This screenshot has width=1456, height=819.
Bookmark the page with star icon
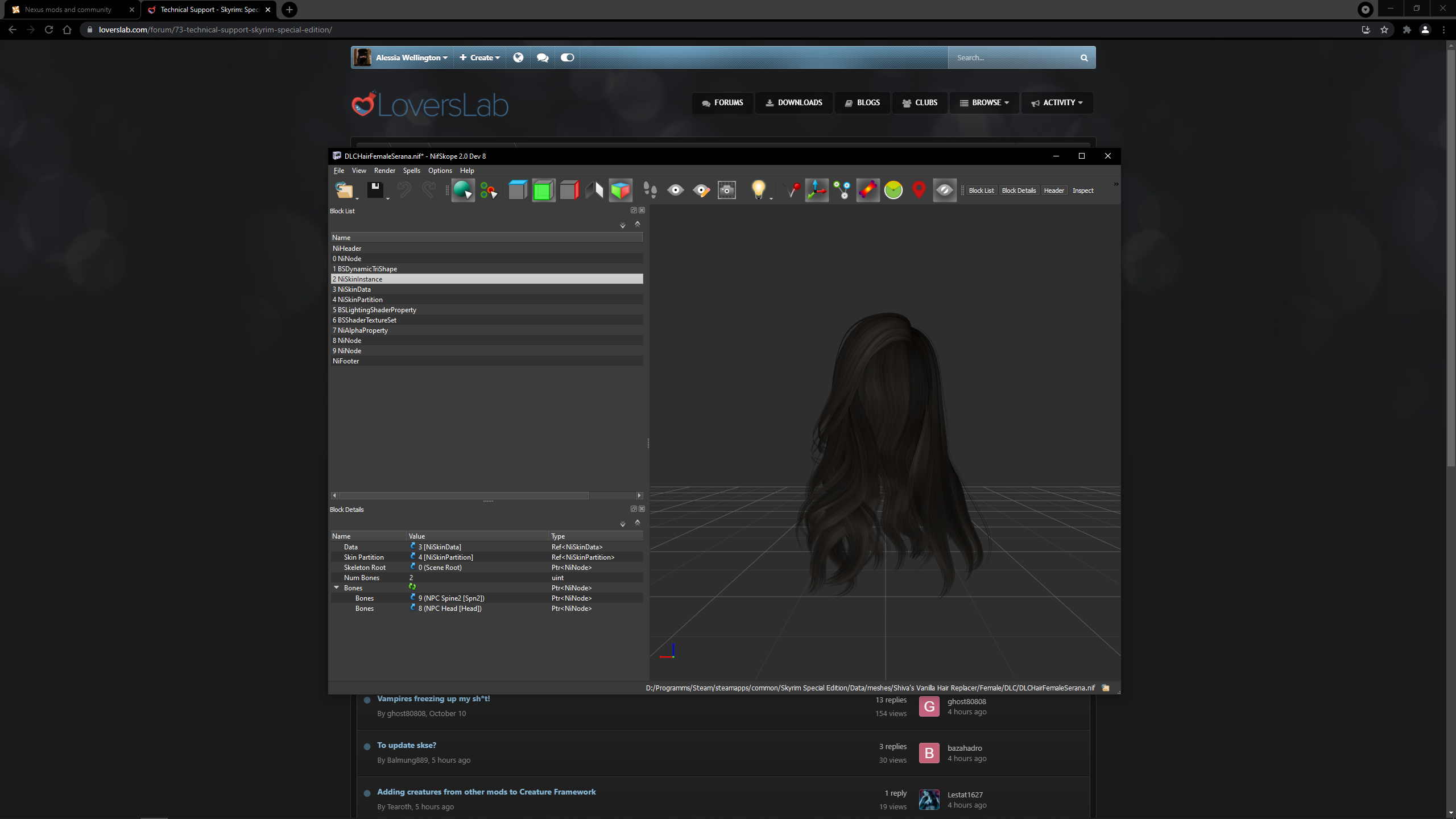pyautogui.click(x=1384, y=30)
